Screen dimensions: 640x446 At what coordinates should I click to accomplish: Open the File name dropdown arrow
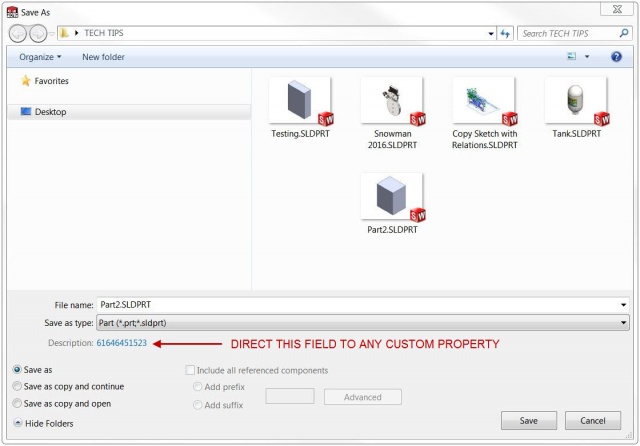click(623, 305)
